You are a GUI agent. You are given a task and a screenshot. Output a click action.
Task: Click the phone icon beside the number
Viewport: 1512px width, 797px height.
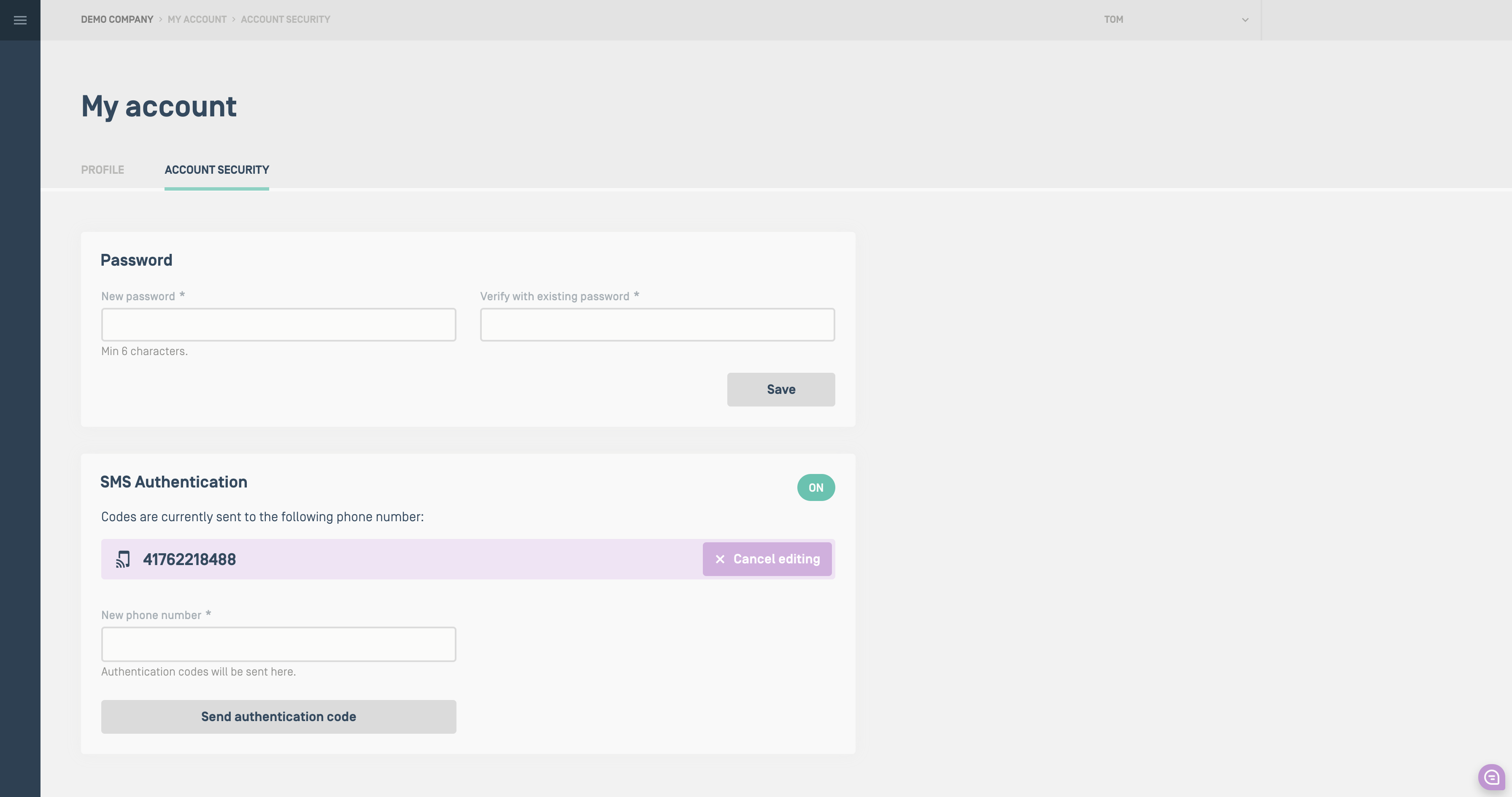[x=123, y=559]
